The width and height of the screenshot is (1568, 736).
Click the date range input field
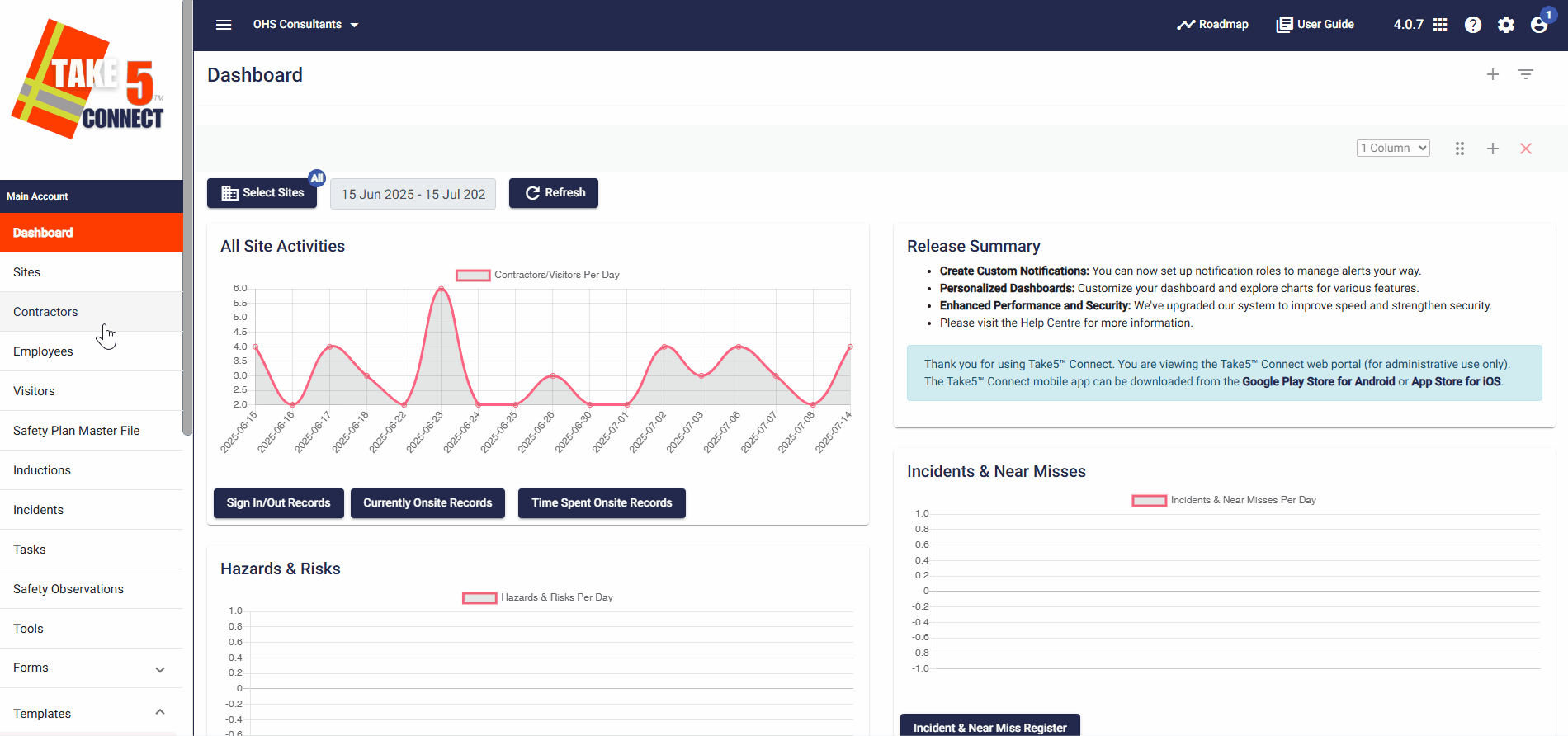pyautogui.click(x=413, y=194)
